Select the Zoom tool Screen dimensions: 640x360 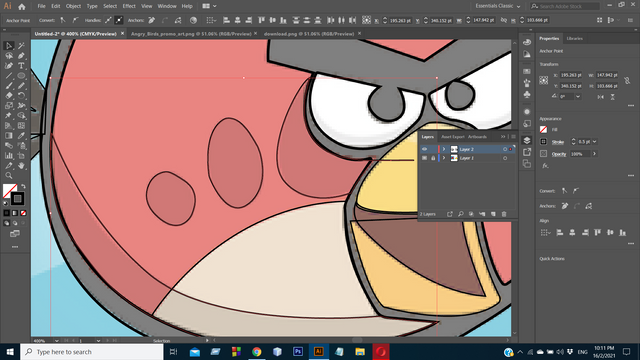coord(9,176)
